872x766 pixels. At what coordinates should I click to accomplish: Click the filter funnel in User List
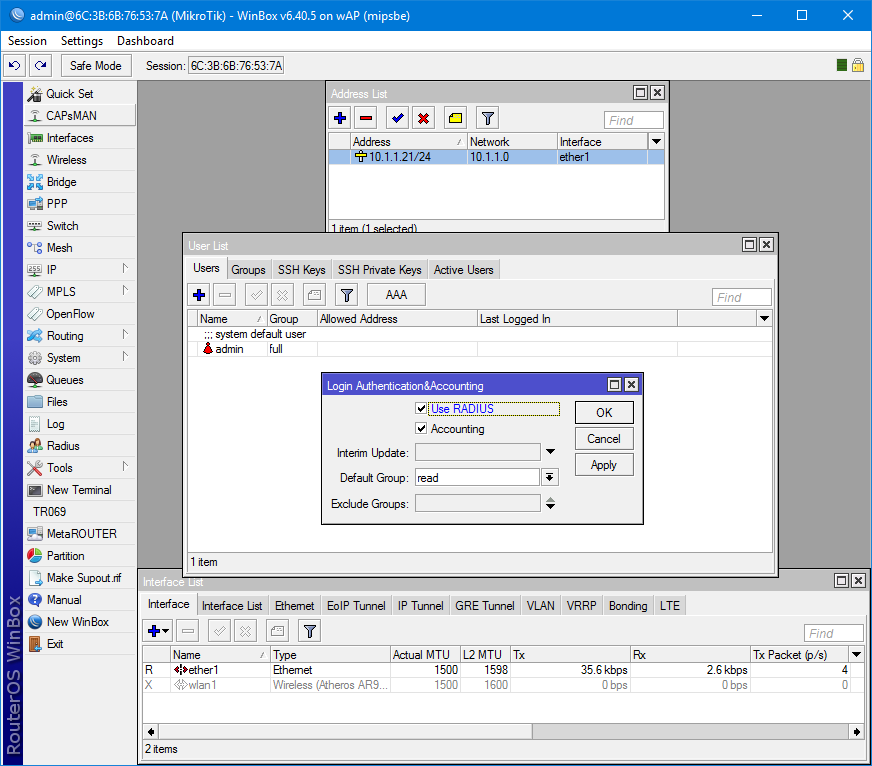pos(347,295)
